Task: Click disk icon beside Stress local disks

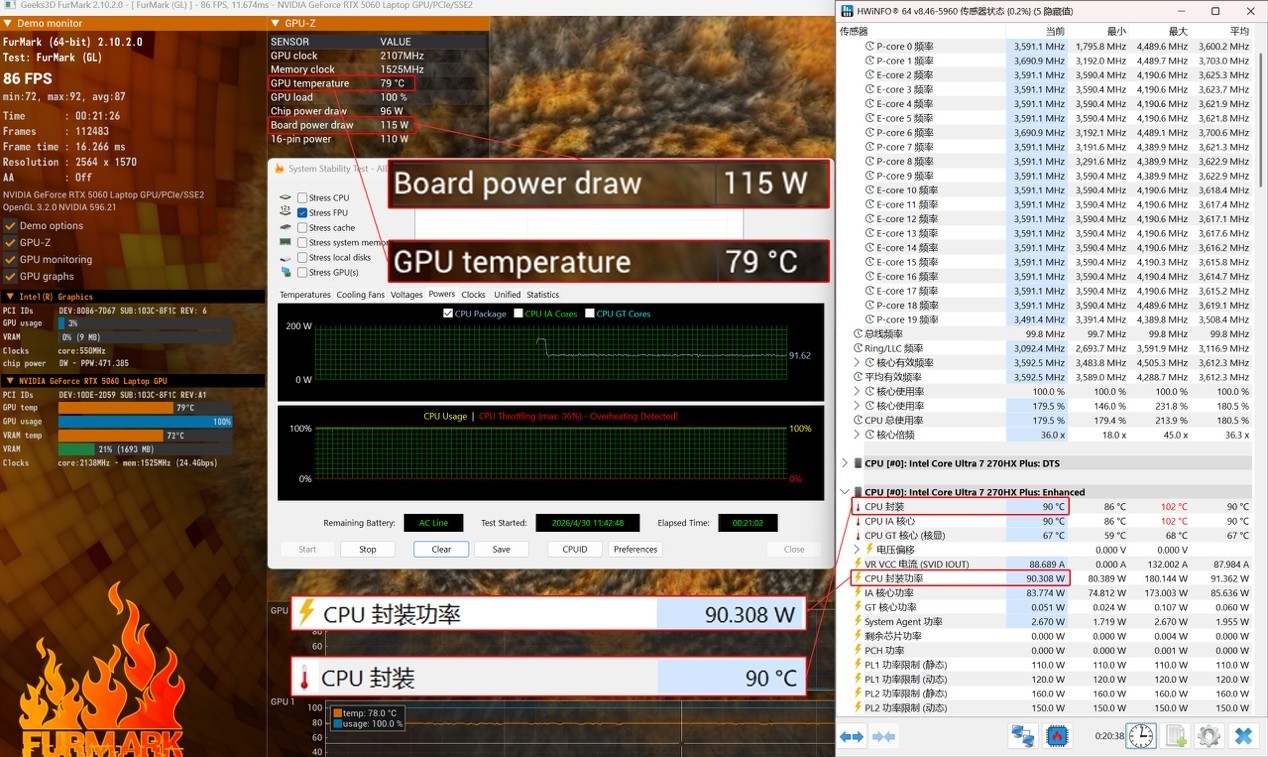Action: tap(286, 257)
